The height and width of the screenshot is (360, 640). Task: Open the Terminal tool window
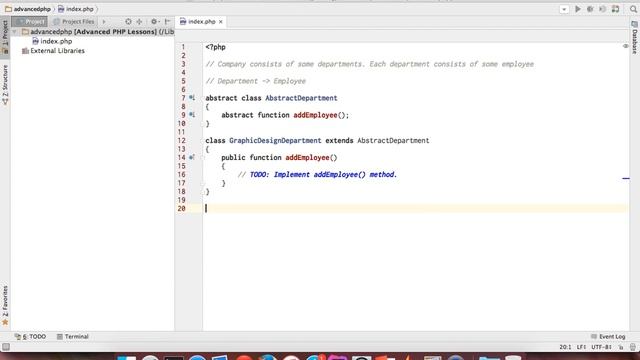click(73, 336)
